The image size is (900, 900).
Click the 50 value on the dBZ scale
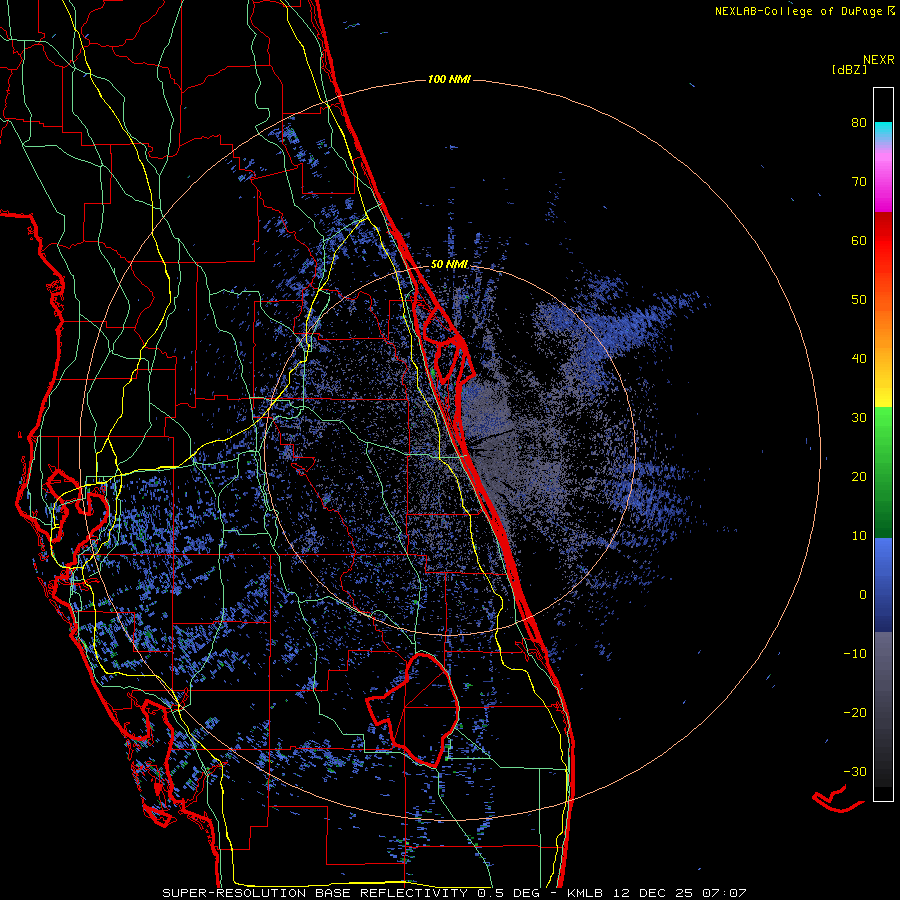tap(859, 300)
